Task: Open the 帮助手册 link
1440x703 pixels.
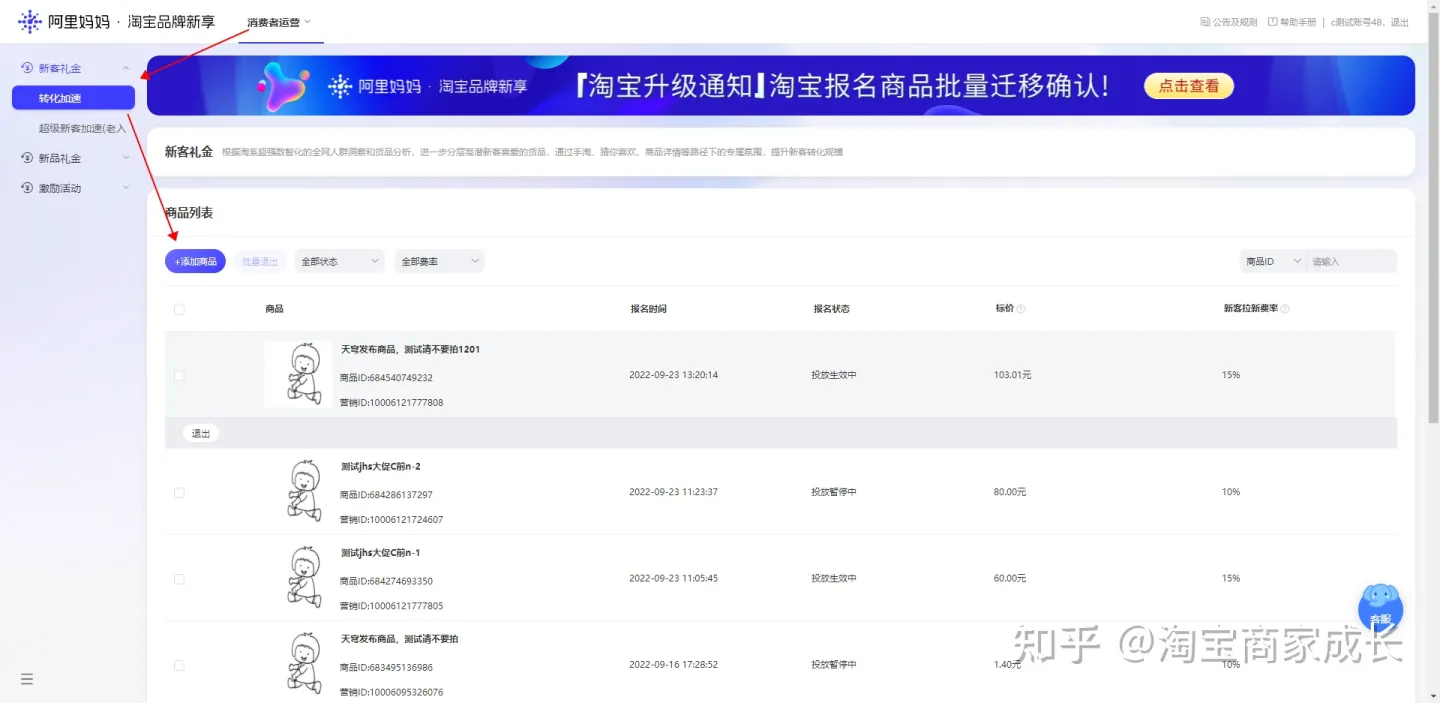Action: click(x=1298, y=22)
